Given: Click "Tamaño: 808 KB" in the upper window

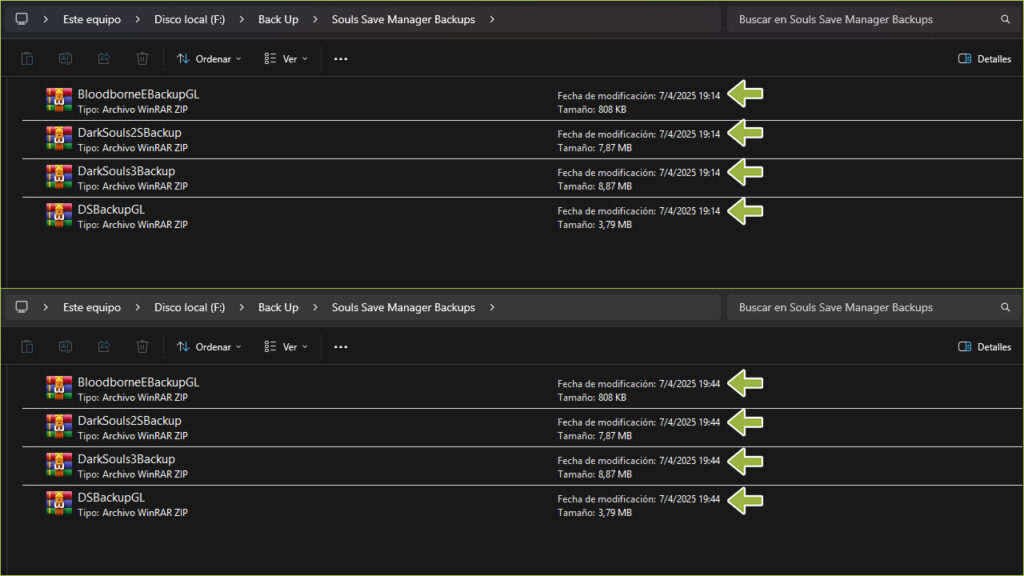Looking at the screenshot, I should pos(592,110).
